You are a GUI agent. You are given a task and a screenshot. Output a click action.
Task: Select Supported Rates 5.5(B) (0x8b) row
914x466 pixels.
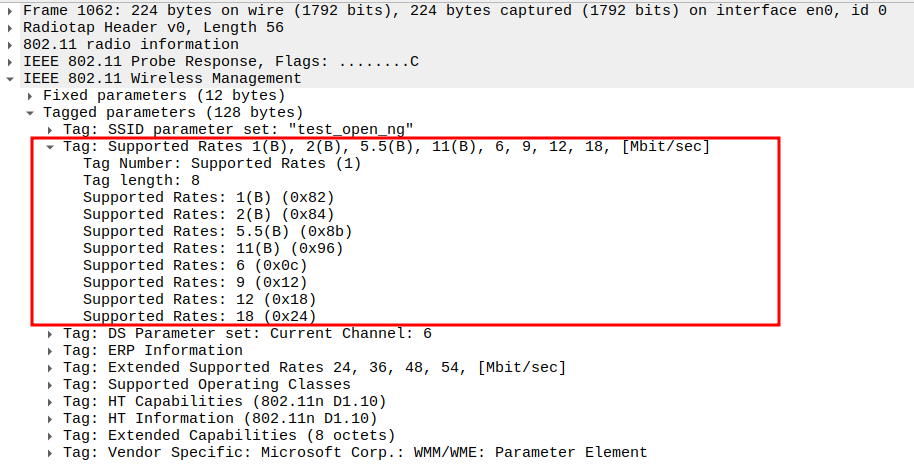217,232
